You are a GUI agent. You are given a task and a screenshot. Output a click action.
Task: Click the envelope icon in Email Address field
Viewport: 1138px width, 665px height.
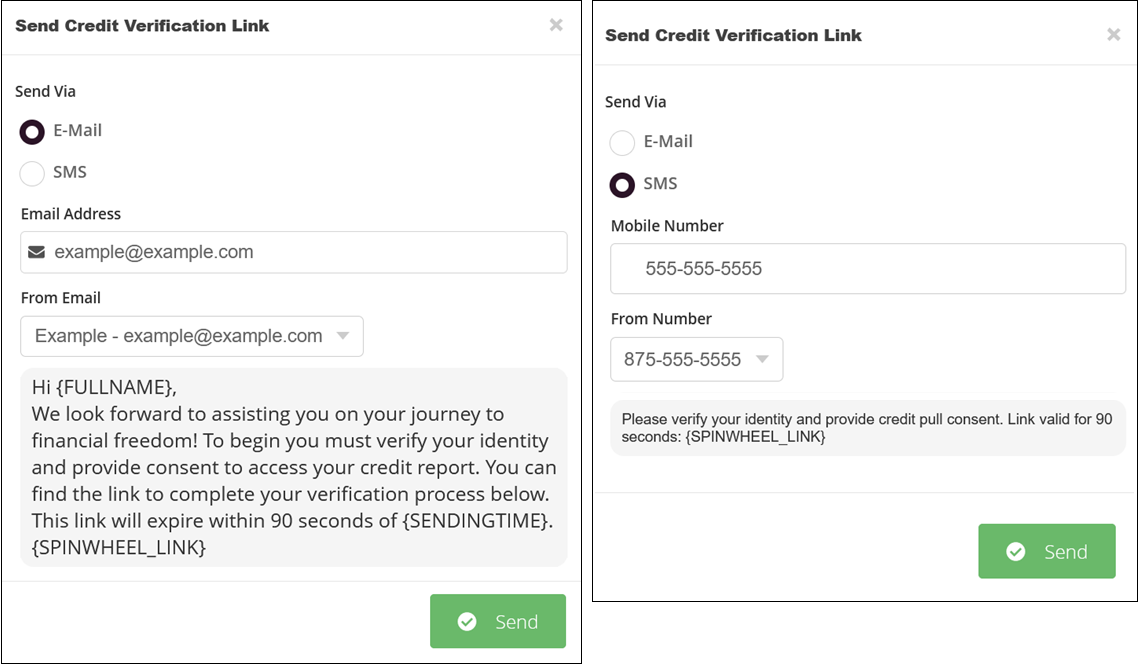point(37,252)
